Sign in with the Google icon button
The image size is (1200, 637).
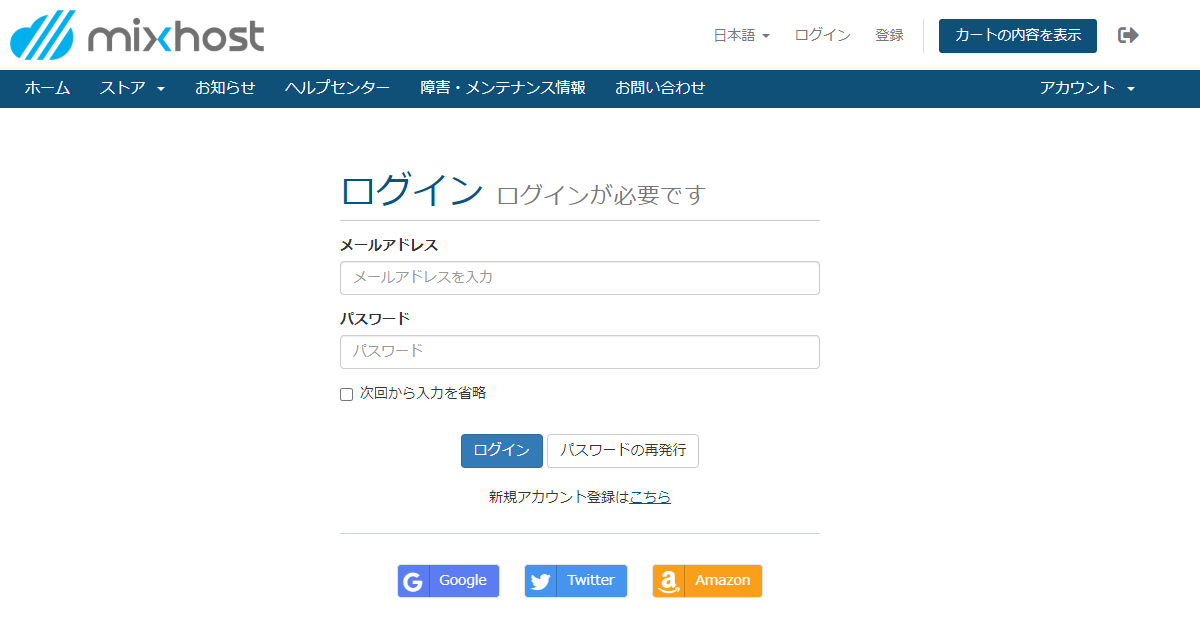(x=448, y=581)
